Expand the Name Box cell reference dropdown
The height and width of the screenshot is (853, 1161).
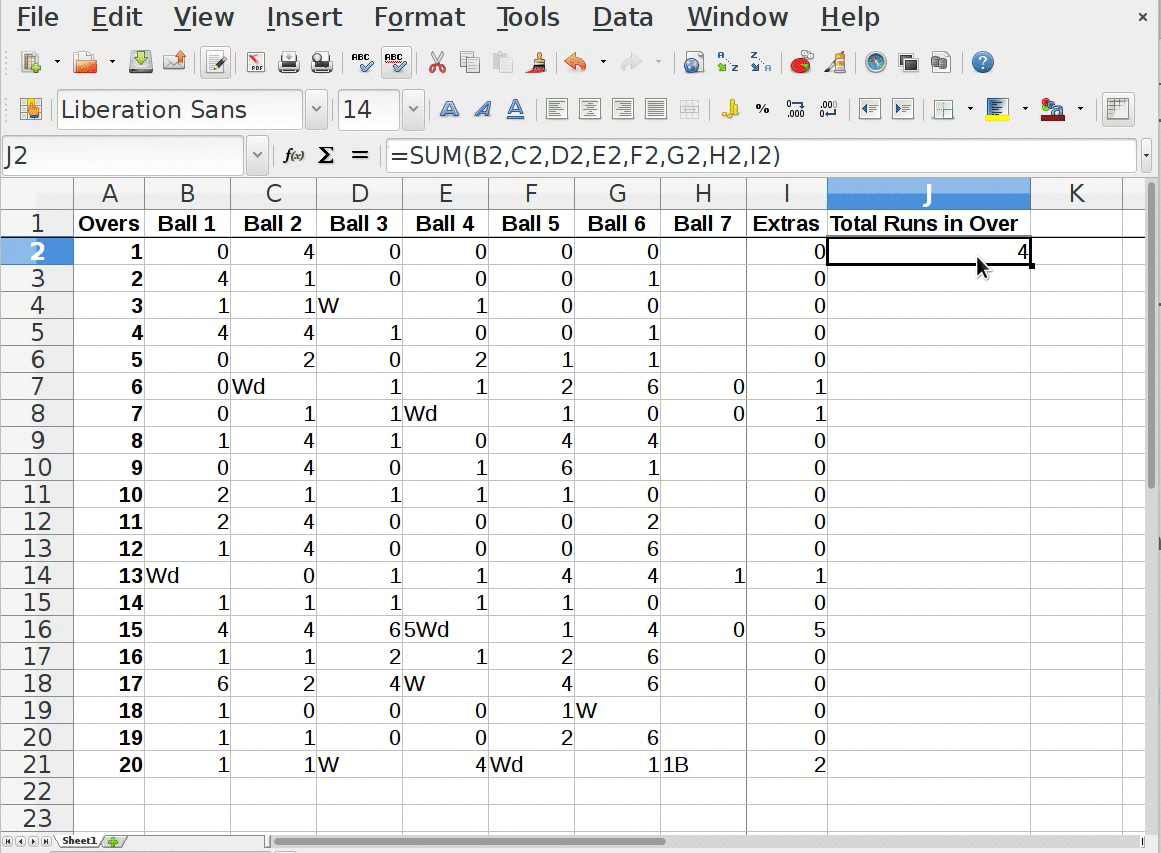(257, 156)
